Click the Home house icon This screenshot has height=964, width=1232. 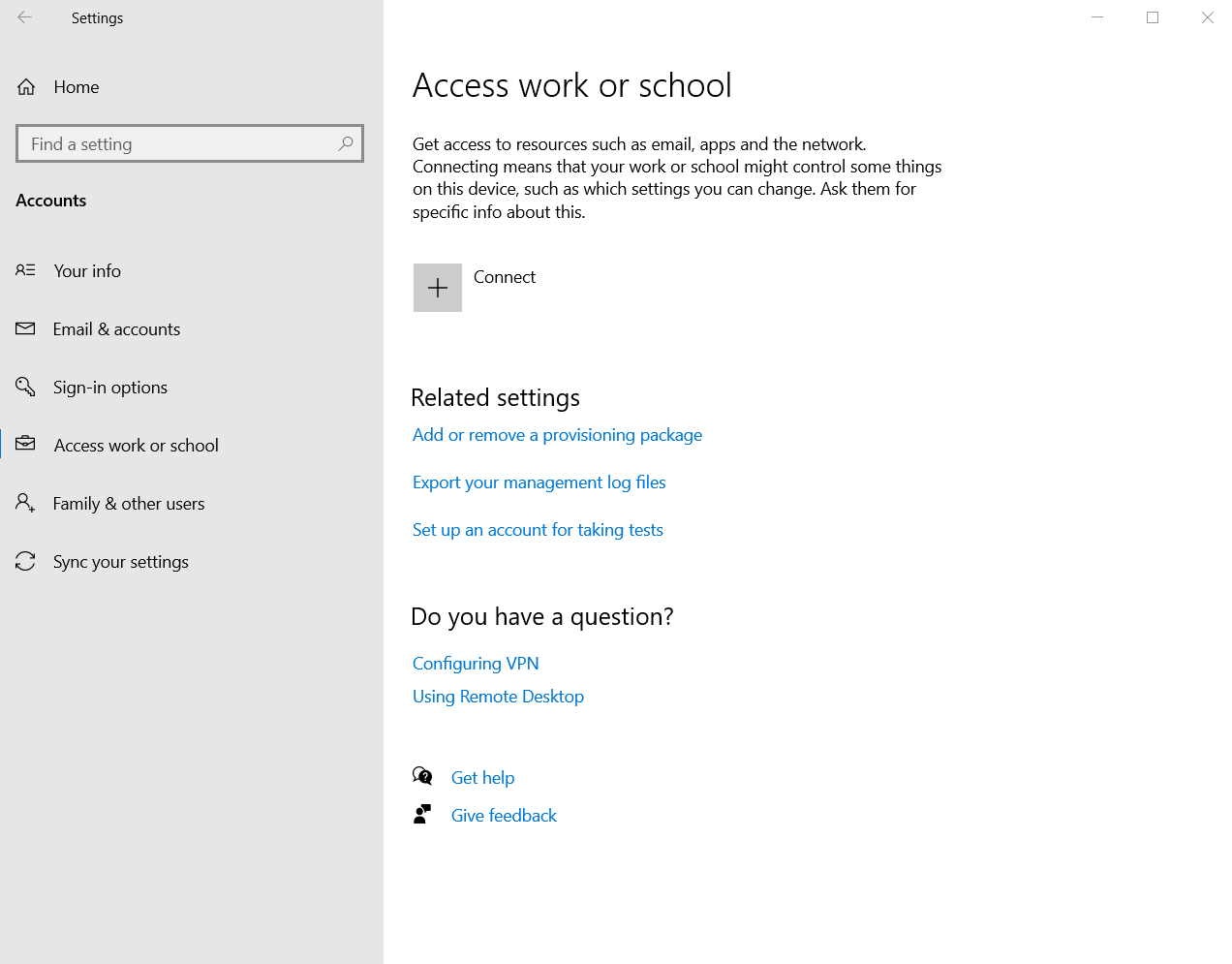(x=26, y=87)
